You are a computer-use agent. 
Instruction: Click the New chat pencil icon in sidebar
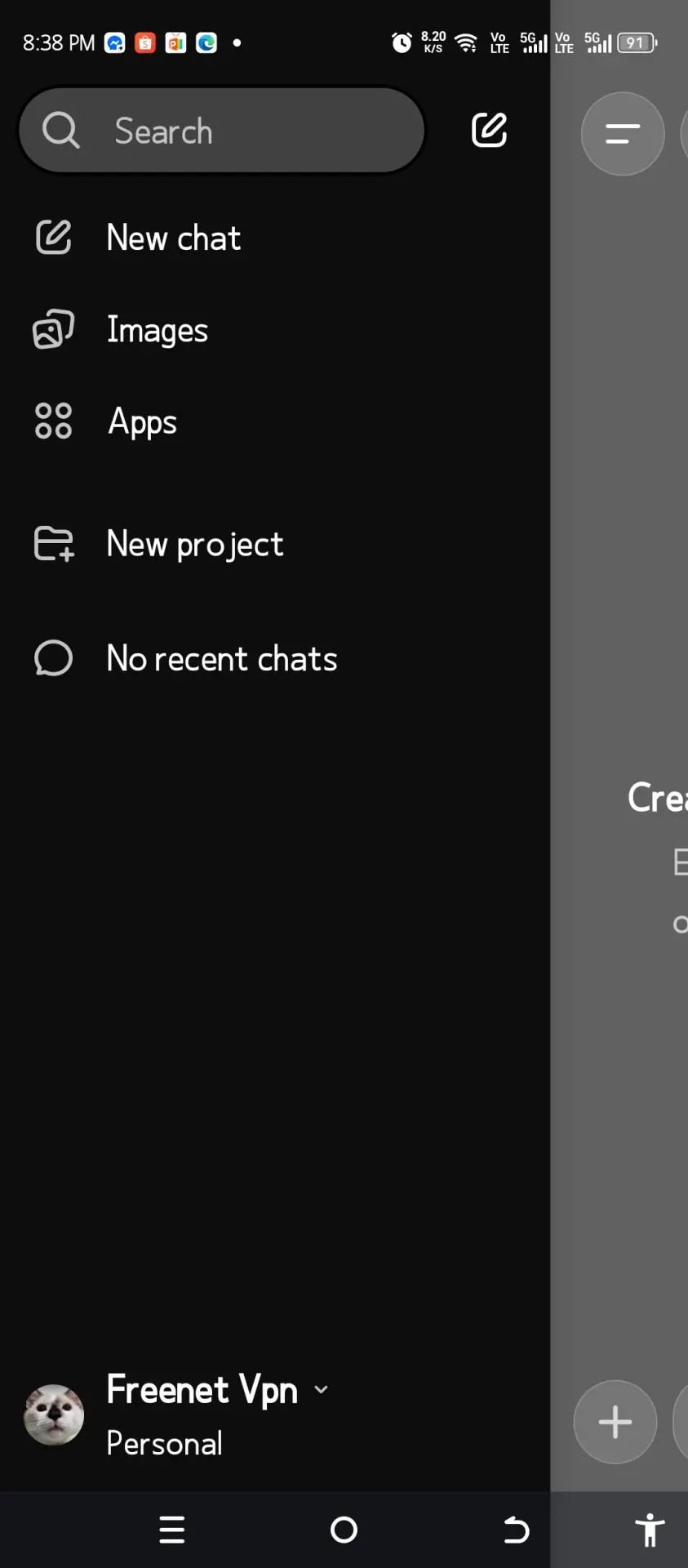53,238
